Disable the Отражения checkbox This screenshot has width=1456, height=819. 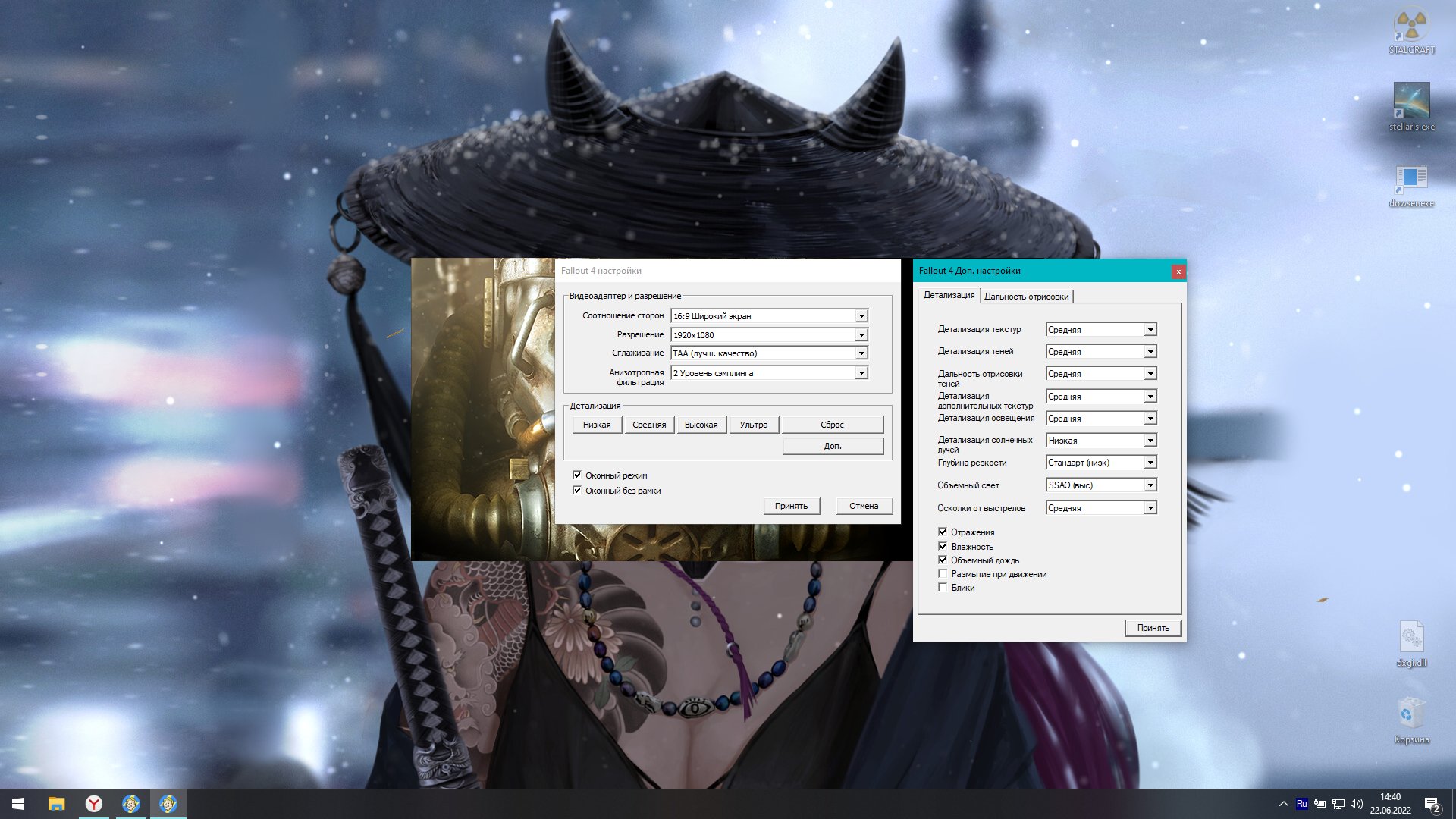(943, 532)
